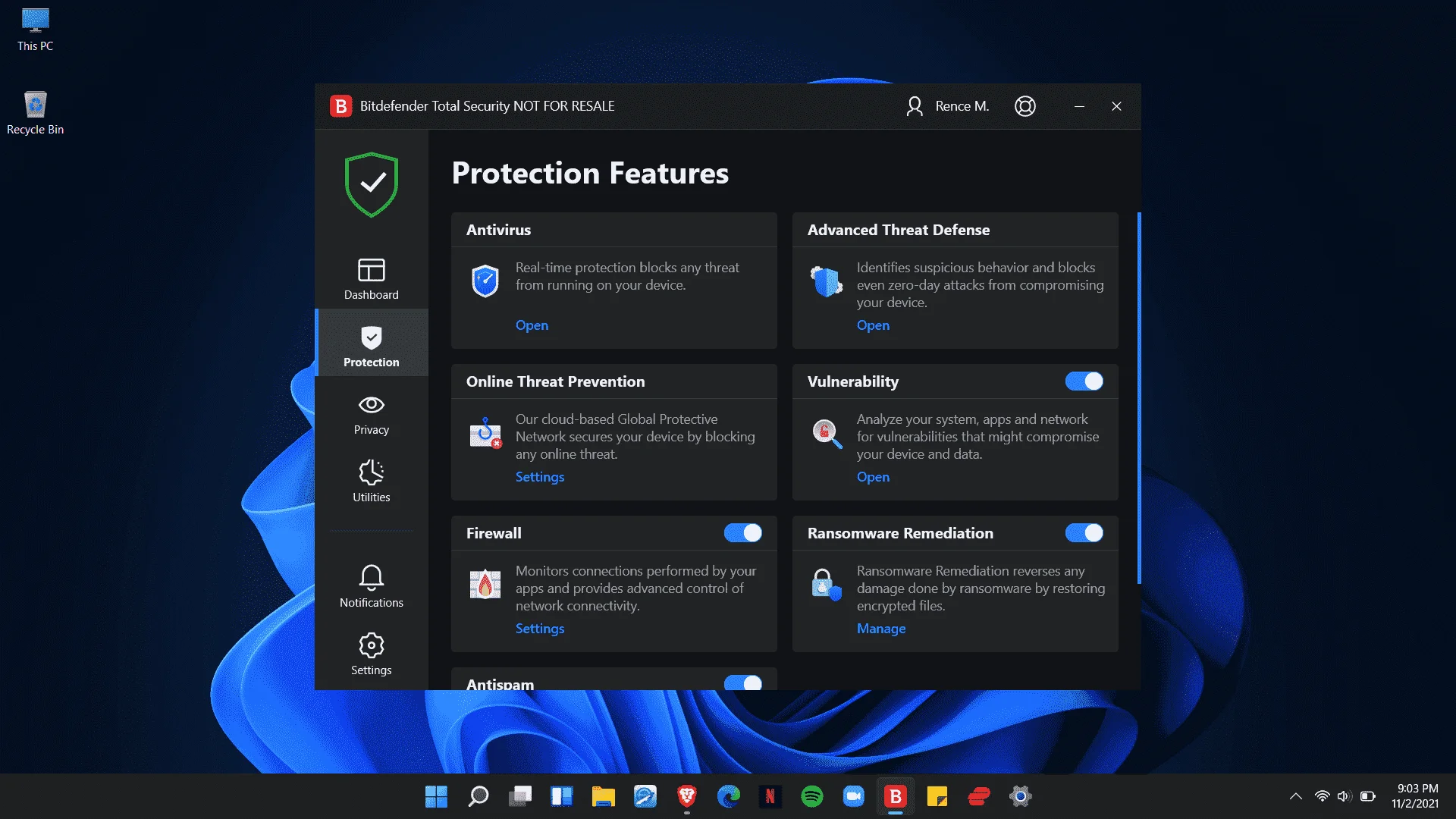The height and width of the screenshot is (819, 1456).
Task: Click the green shield status icon
Action: (x=372, y=185)
